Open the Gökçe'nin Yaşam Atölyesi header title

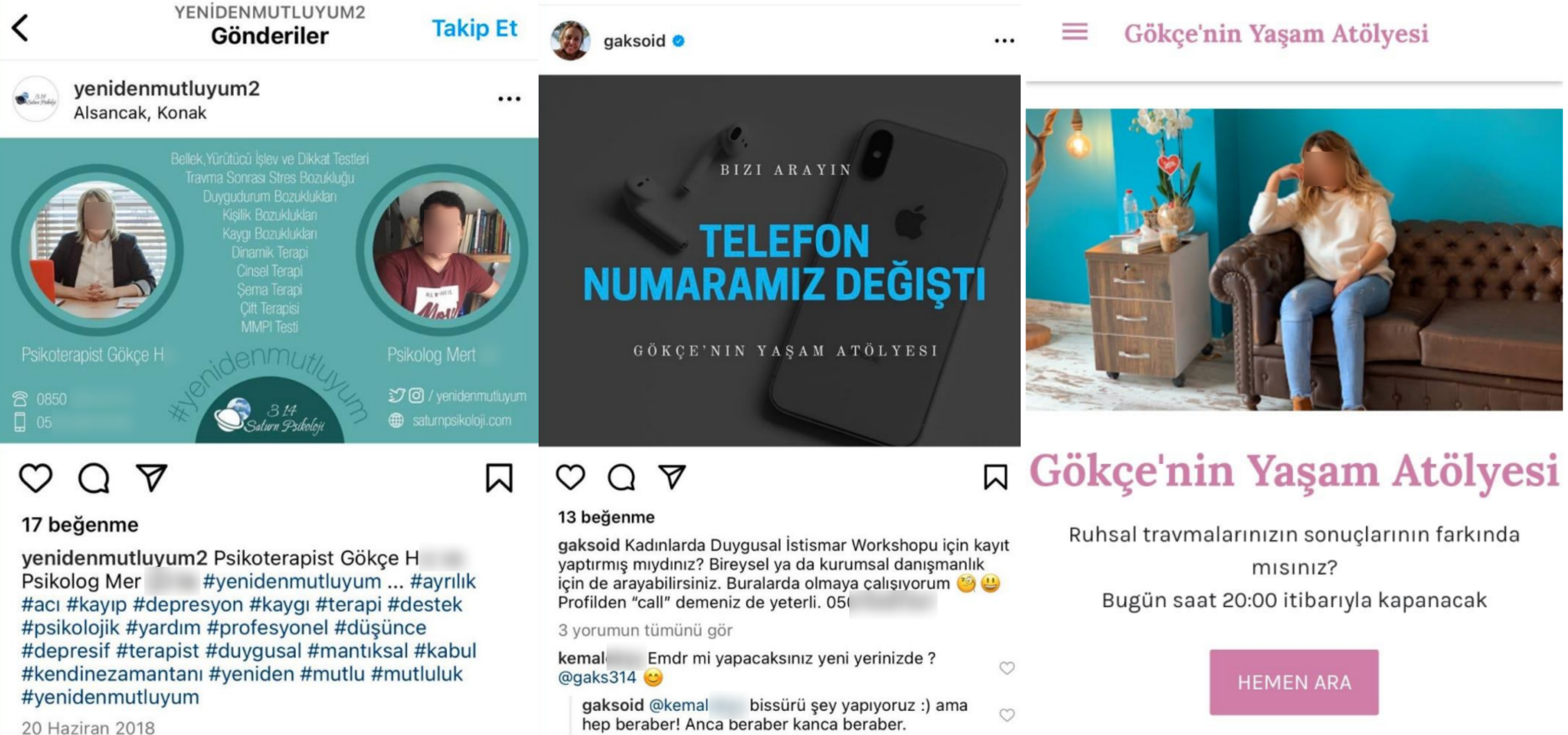click(x=1276, y=34)
